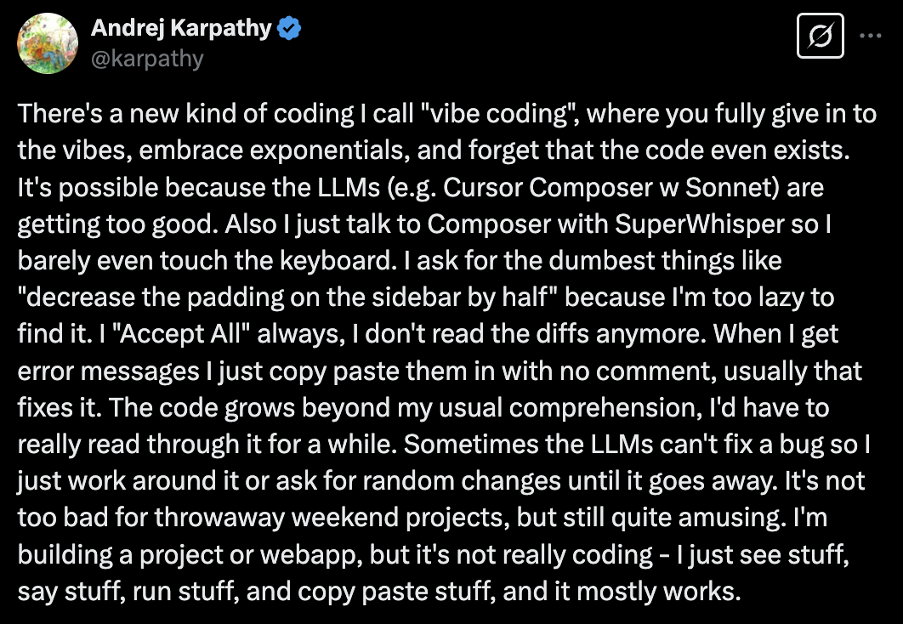The image size is (904, 624).
Task: Open the three-dot more options menu
Action: [x=870, y=36]
